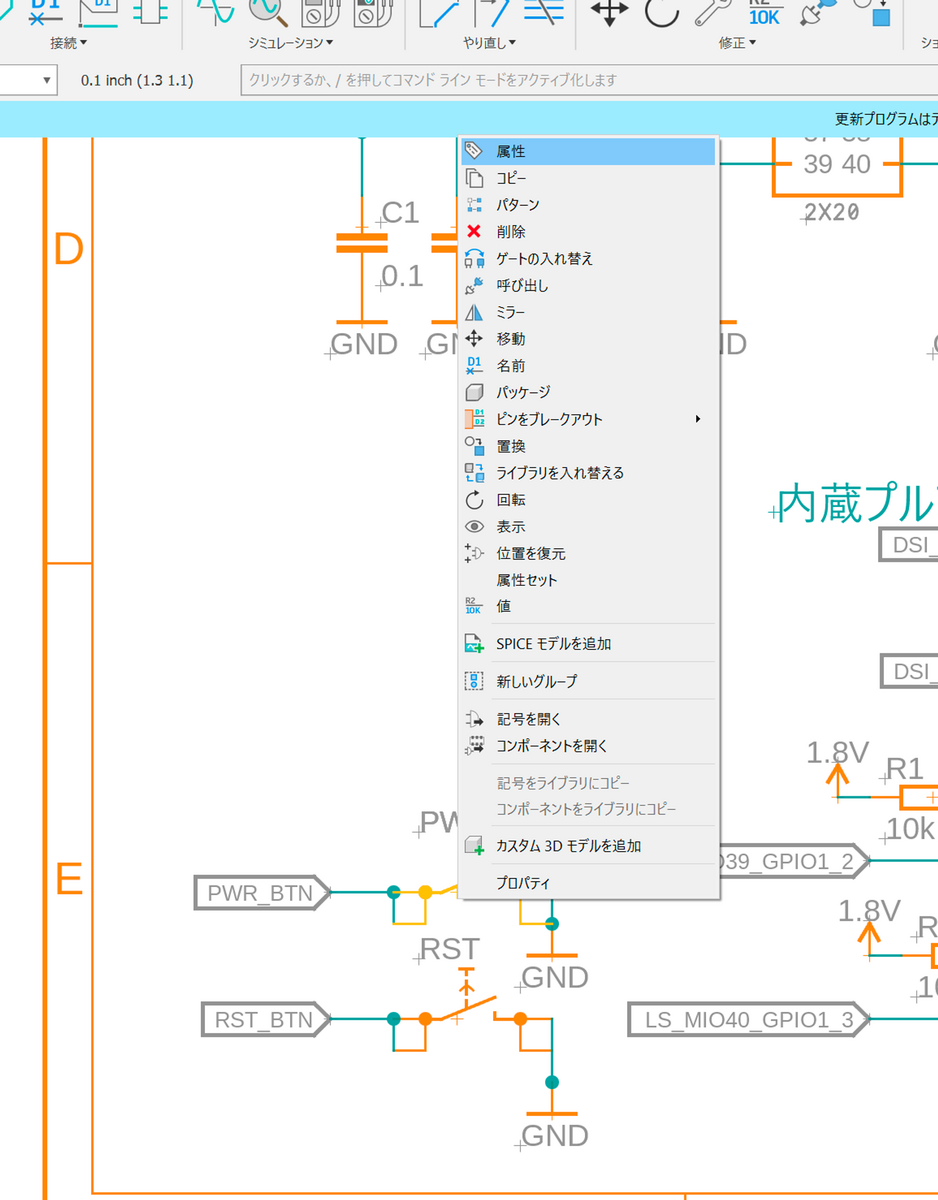Open the 接続 toolbar dropdown
The image size is (938, 1200).
(x=68, y=42)
